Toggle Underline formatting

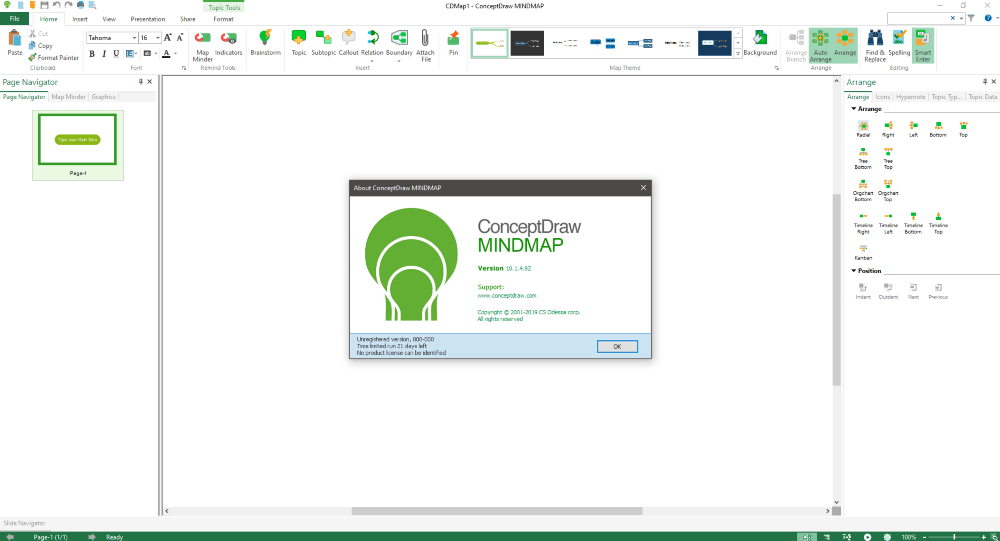pos(116,54)
